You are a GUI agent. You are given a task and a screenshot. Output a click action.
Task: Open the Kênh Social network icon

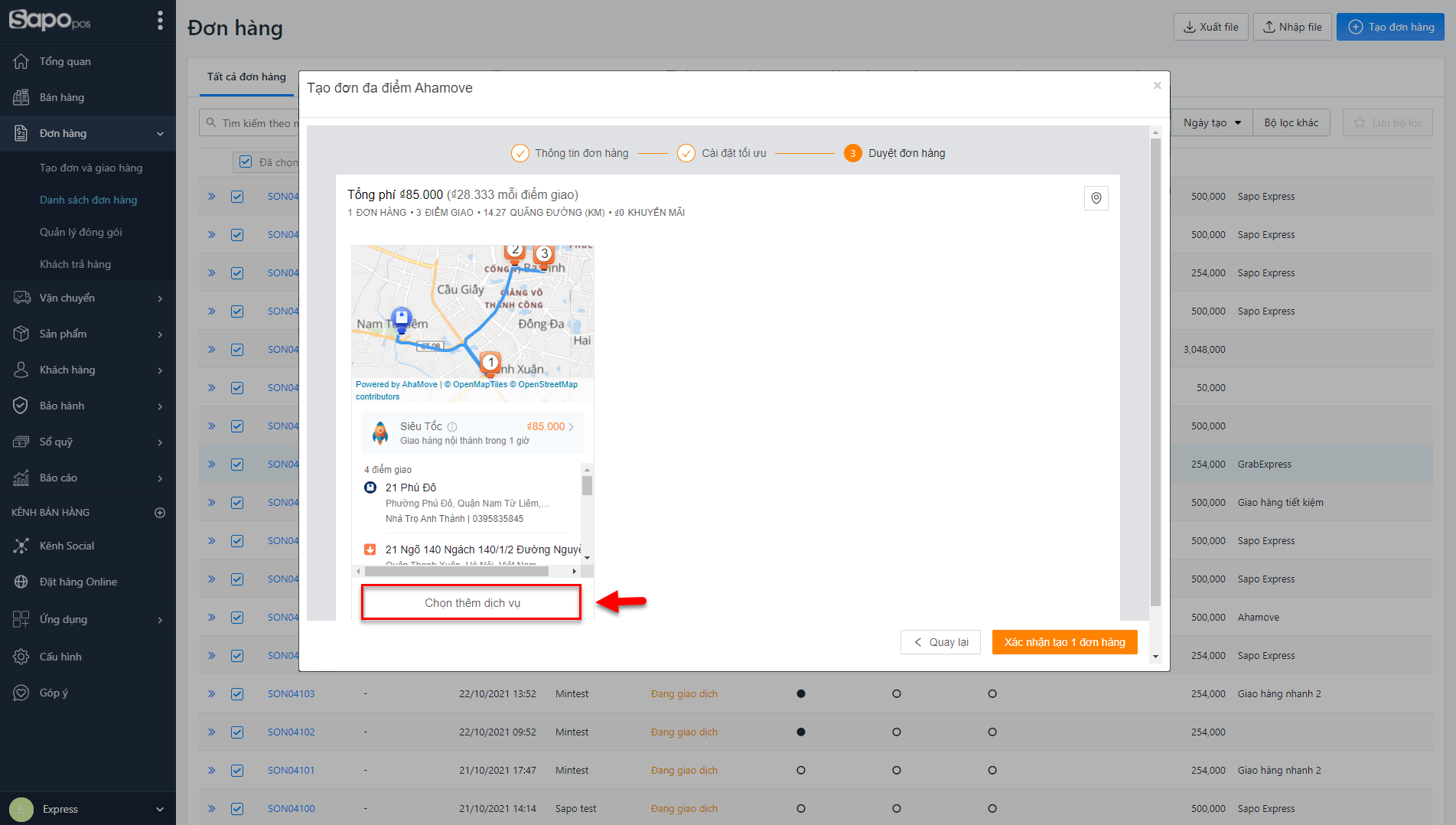pos(21,546)
